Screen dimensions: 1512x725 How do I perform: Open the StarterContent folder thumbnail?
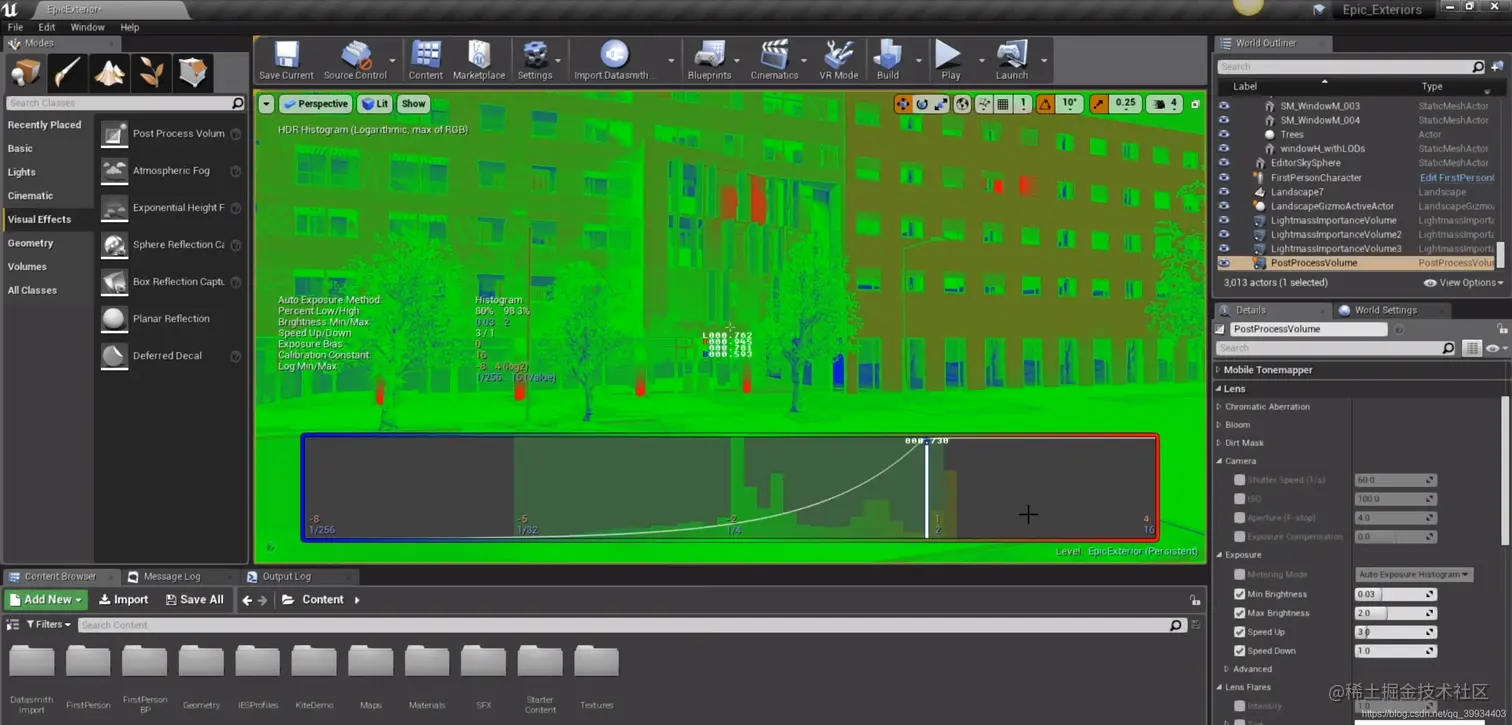540,663
